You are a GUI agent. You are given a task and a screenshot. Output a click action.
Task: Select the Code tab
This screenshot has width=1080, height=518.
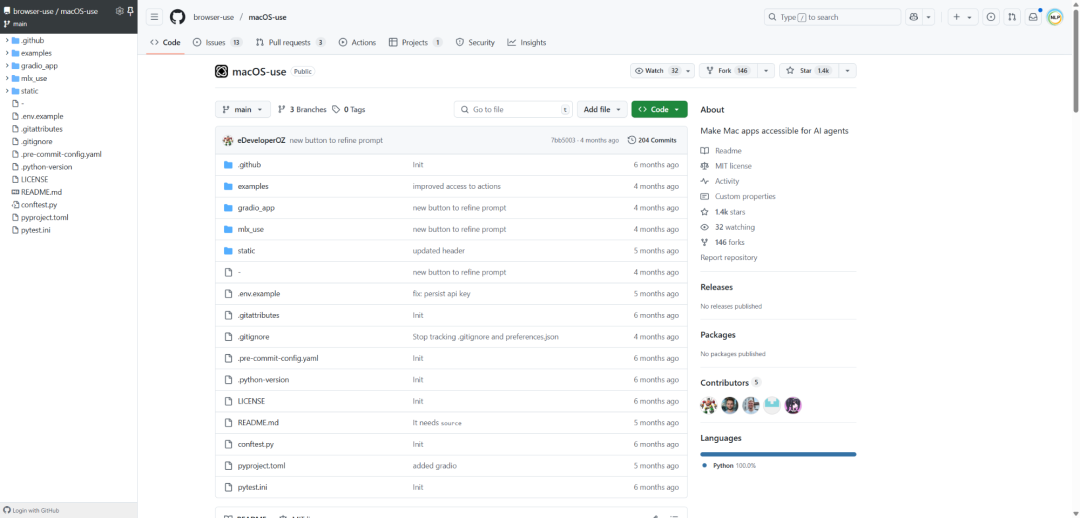coord(165,43)
